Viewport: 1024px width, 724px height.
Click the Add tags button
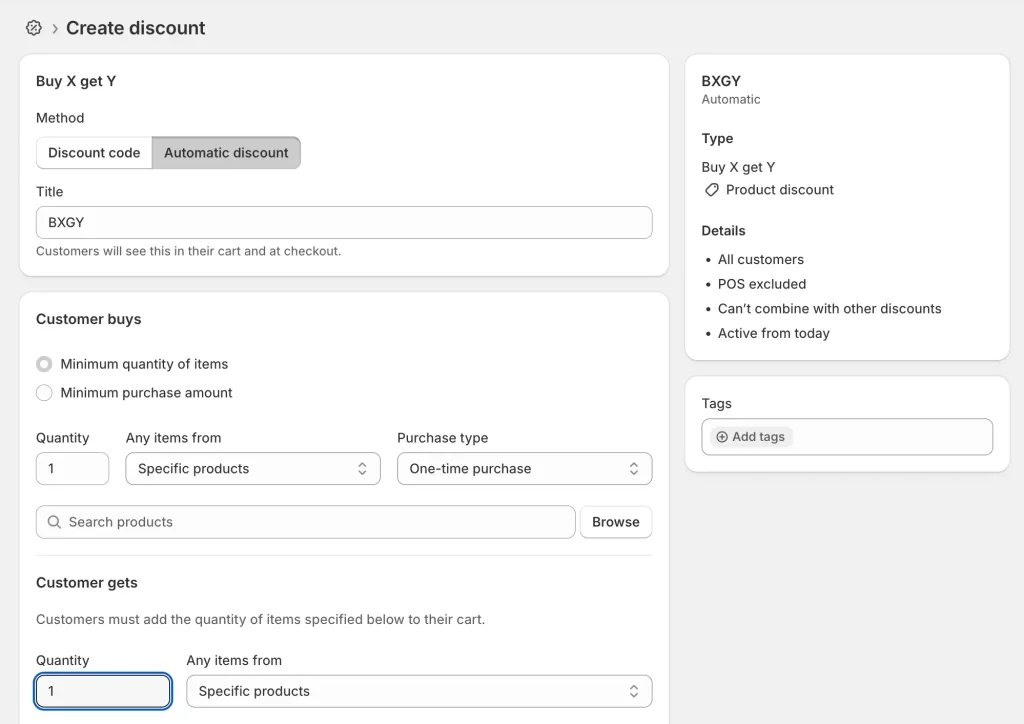(x=749, y=436)
